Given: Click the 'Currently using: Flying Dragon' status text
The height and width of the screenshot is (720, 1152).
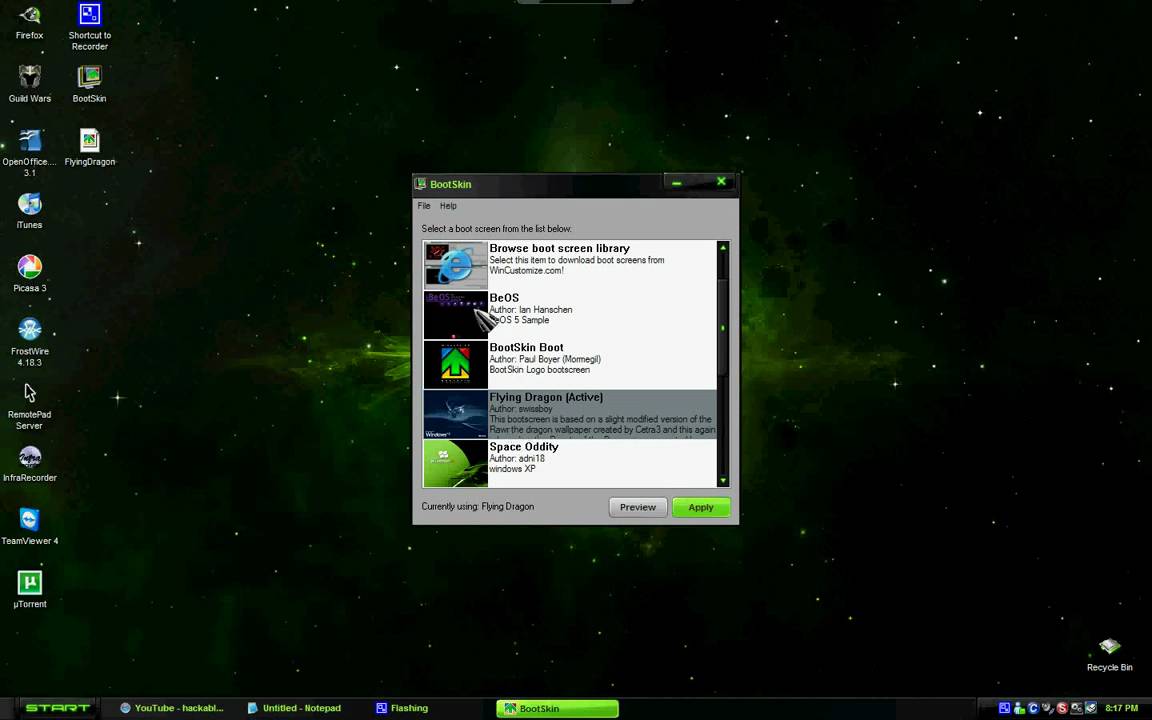Looking at the screenshot, I should 478,506.
